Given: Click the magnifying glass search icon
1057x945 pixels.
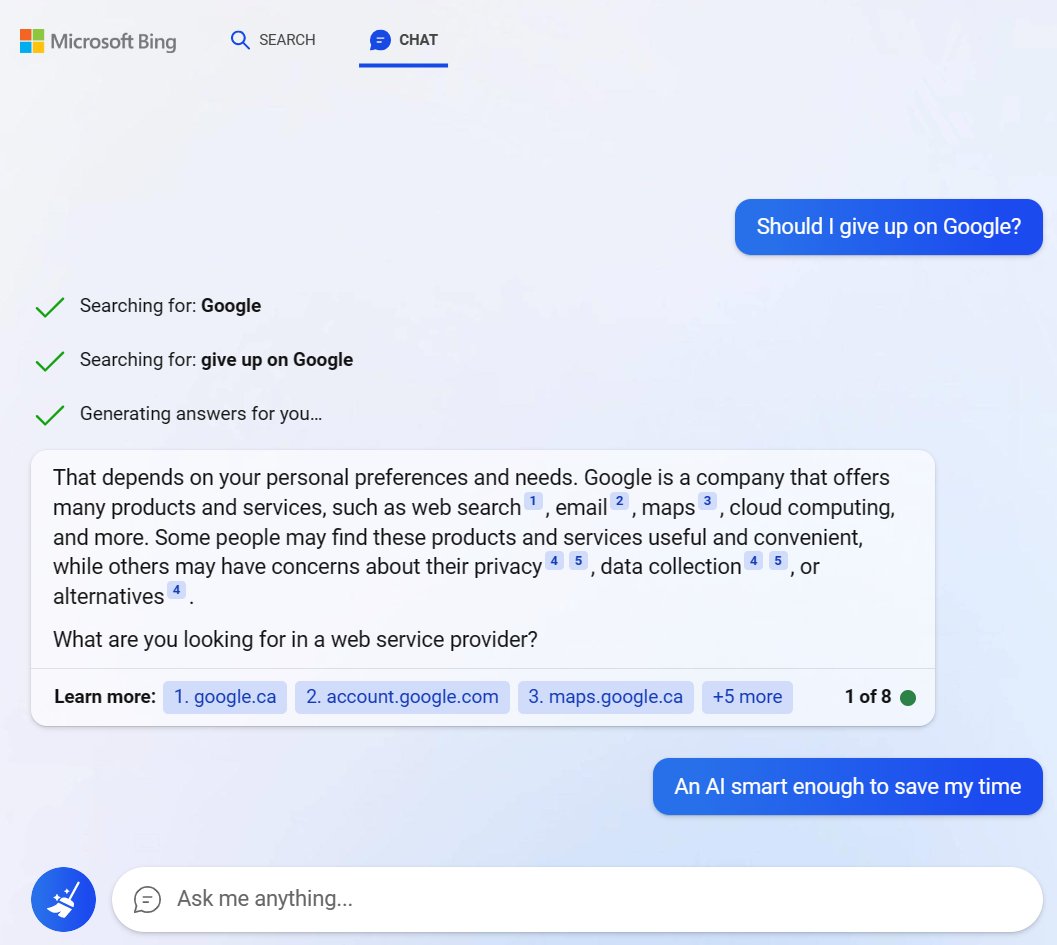Looking at the screenshot, I should click(x=240, y=40).
